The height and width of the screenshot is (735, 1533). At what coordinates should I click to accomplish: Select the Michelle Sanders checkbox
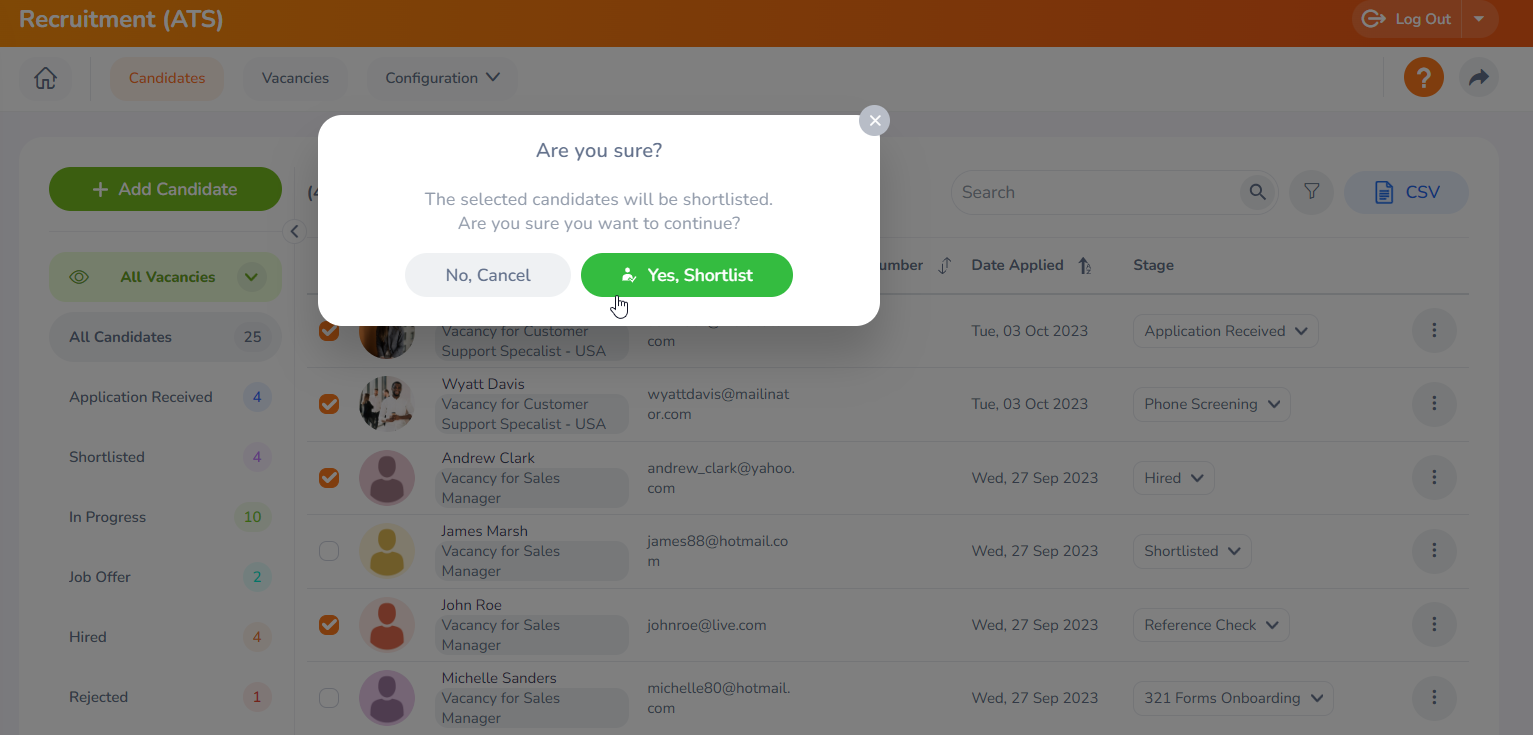click(329, 698)
